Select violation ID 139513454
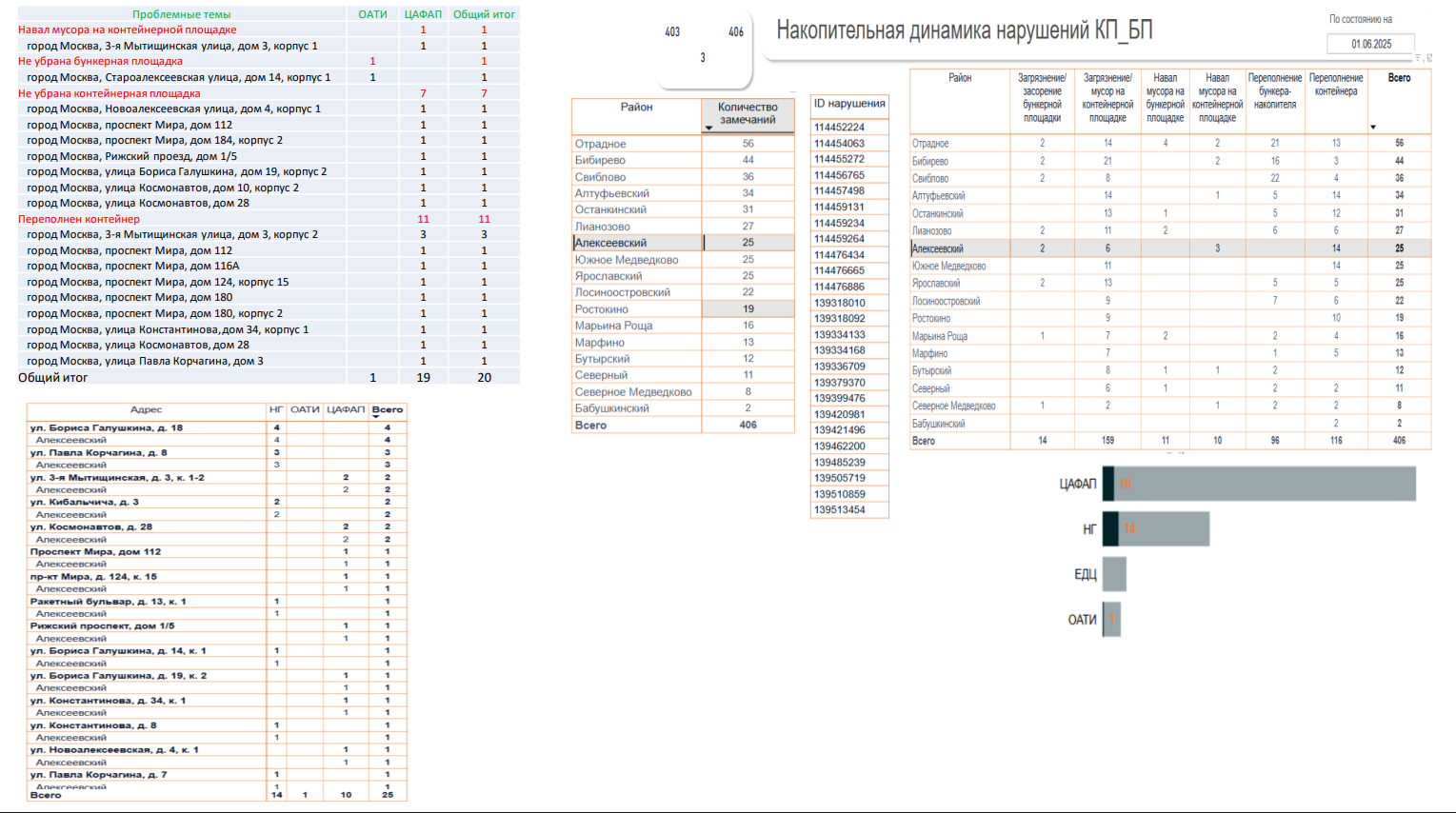The height and width of the screenshot is (813, 1456). pos(839,509)
